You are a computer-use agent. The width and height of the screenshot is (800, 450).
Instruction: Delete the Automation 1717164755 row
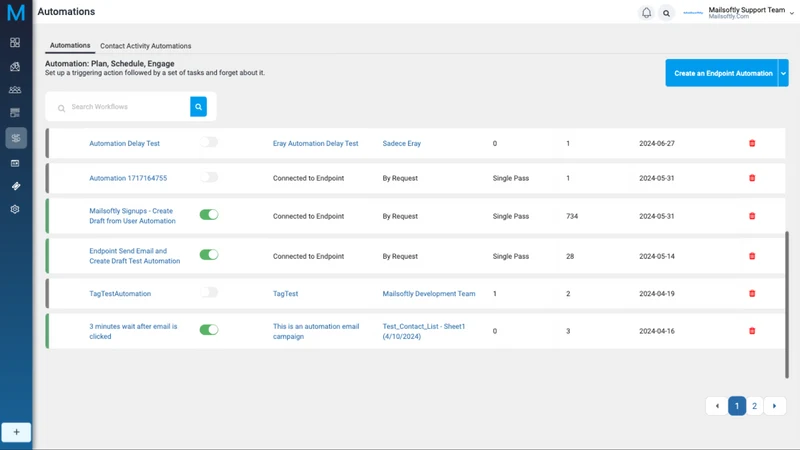(752, 178)
